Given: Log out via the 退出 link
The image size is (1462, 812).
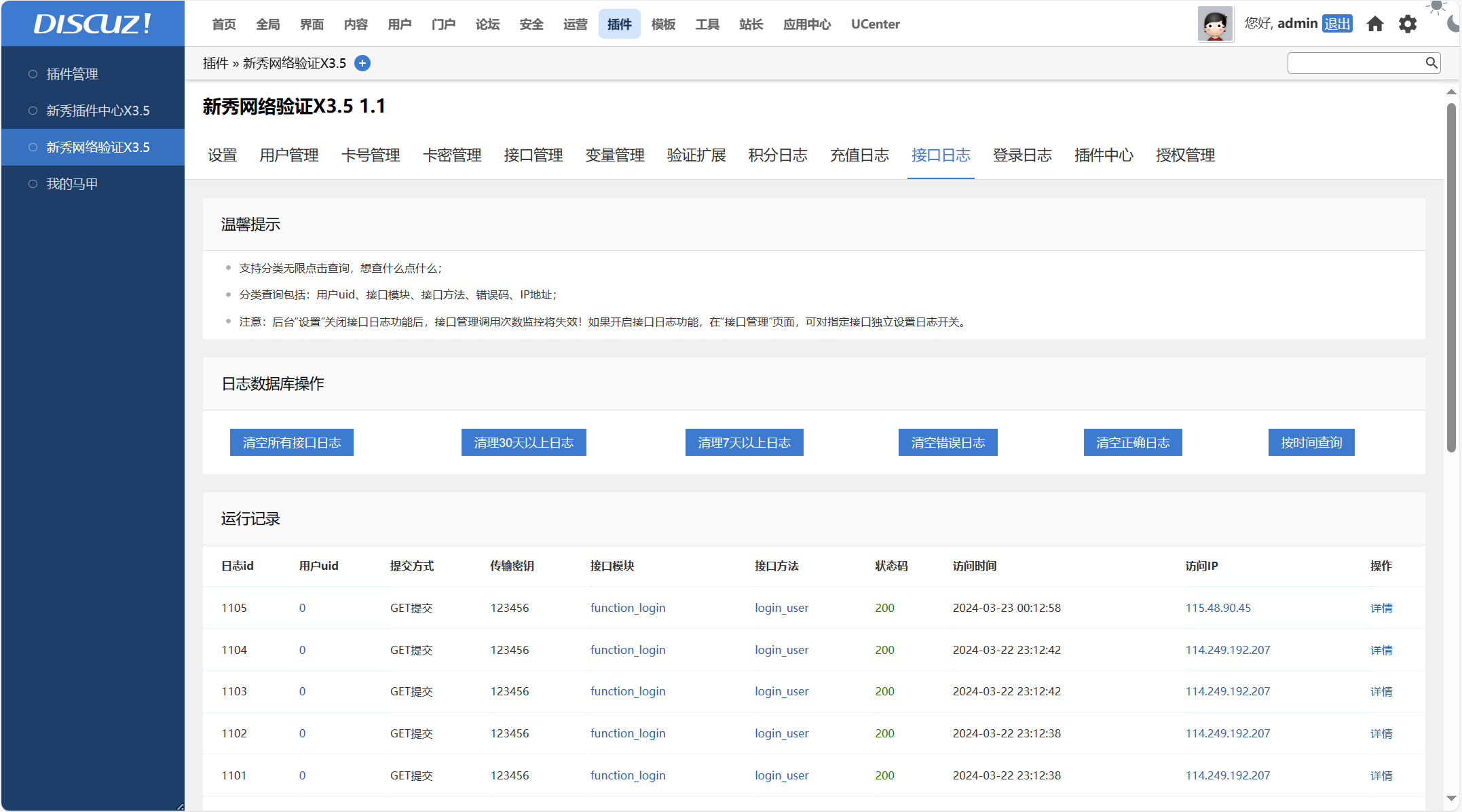Looking at the screenshot, I should pyautogui.click(x=1337, y=24).
